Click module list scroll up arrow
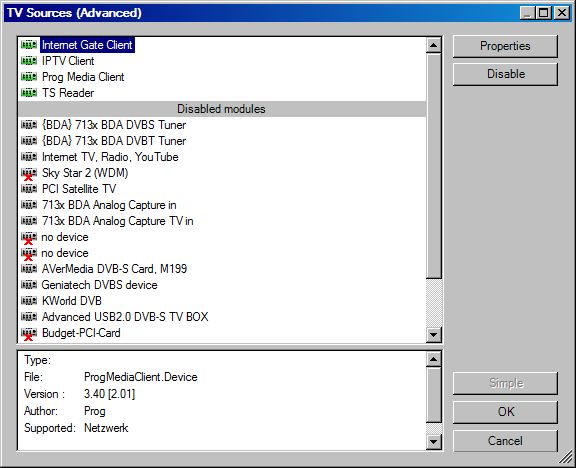The width and height of the screenshot is (576, 468). pos(433,45)
